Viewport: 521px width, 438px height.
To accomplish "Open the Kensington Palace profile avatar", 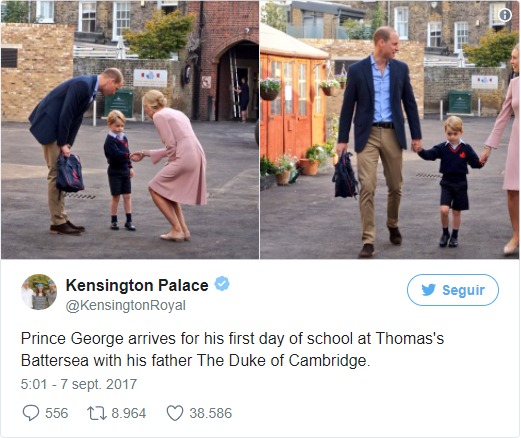I will point(39,292).
